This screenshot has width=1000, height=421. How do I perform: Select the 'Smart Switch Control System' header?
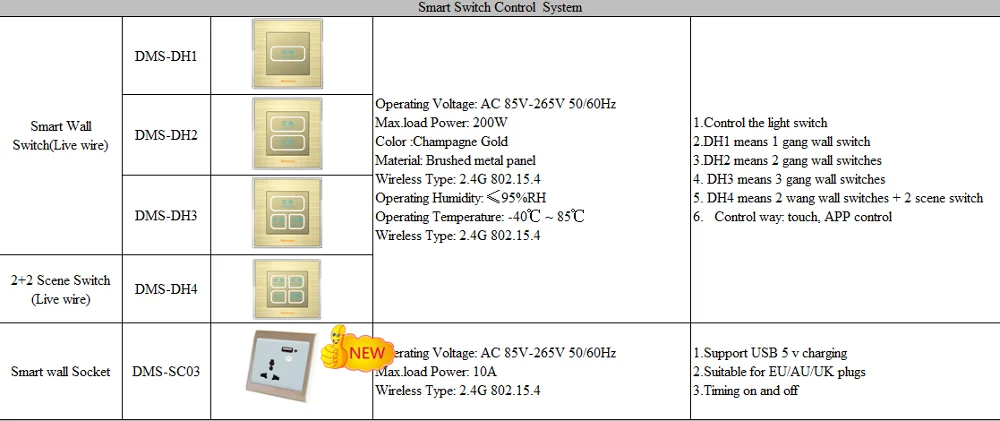[500, 8]
